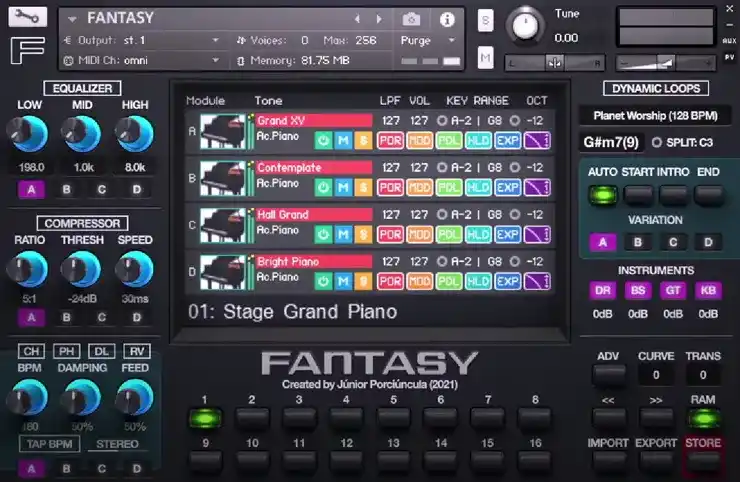Open velocity curve icon on Hall Grand row

tap(537, 234)
